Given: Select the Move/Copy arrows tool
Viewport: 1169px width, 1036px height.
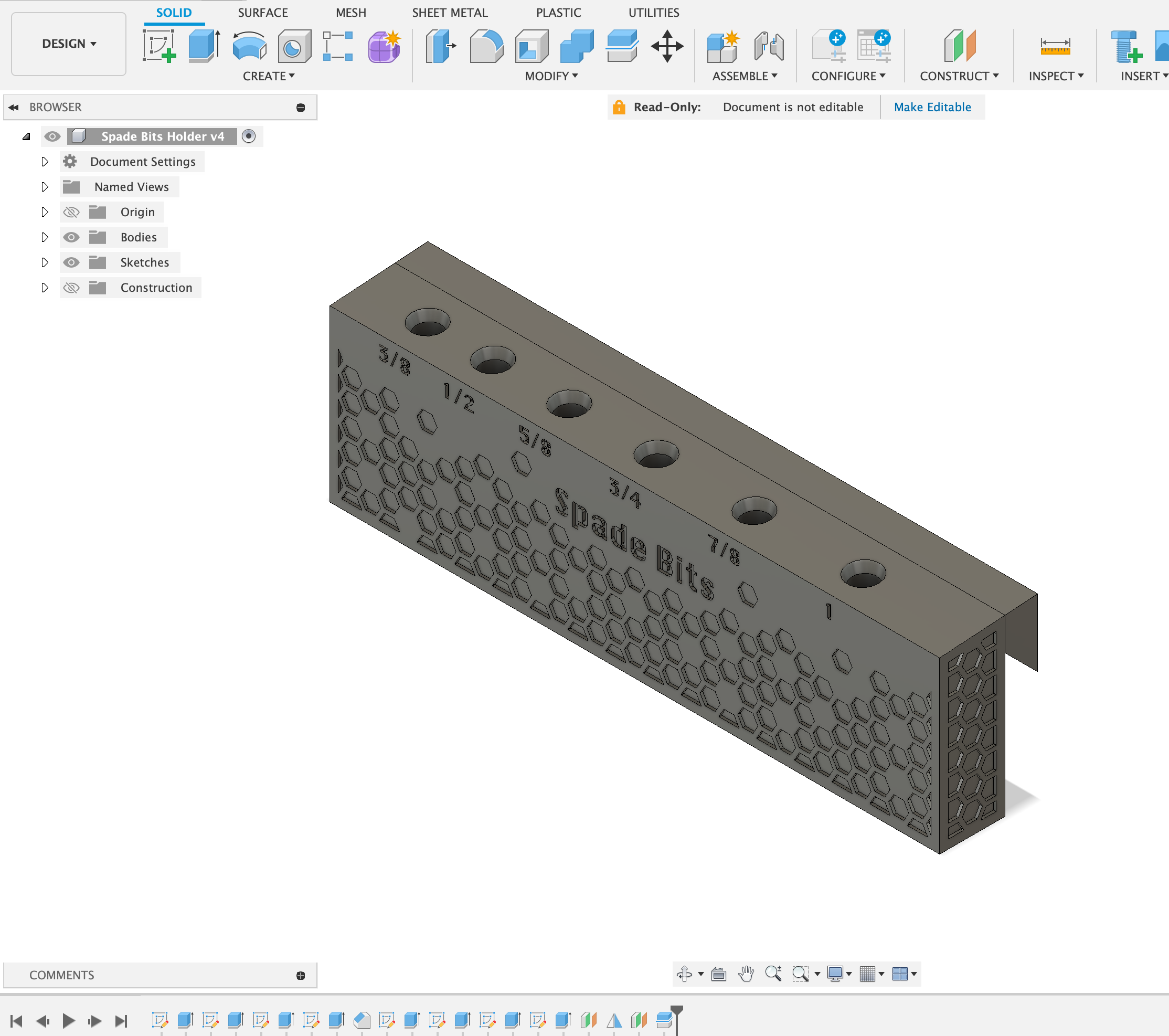Looking at the screenshot, I should point(667,46).
